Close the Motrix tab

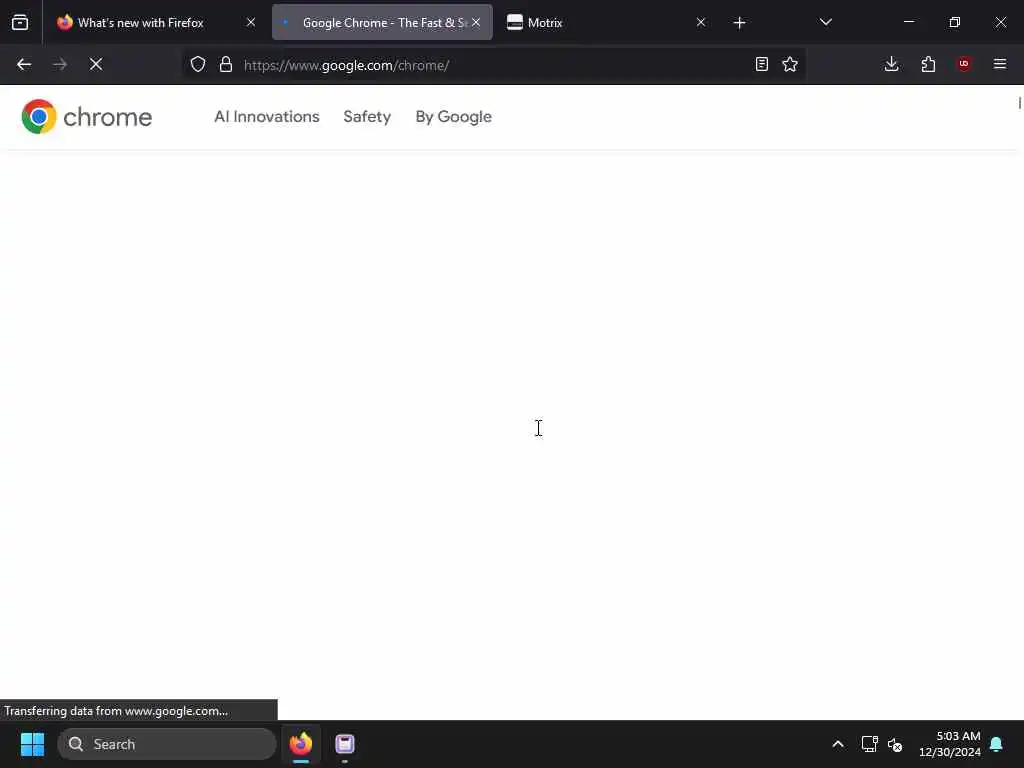pos(701,23)
